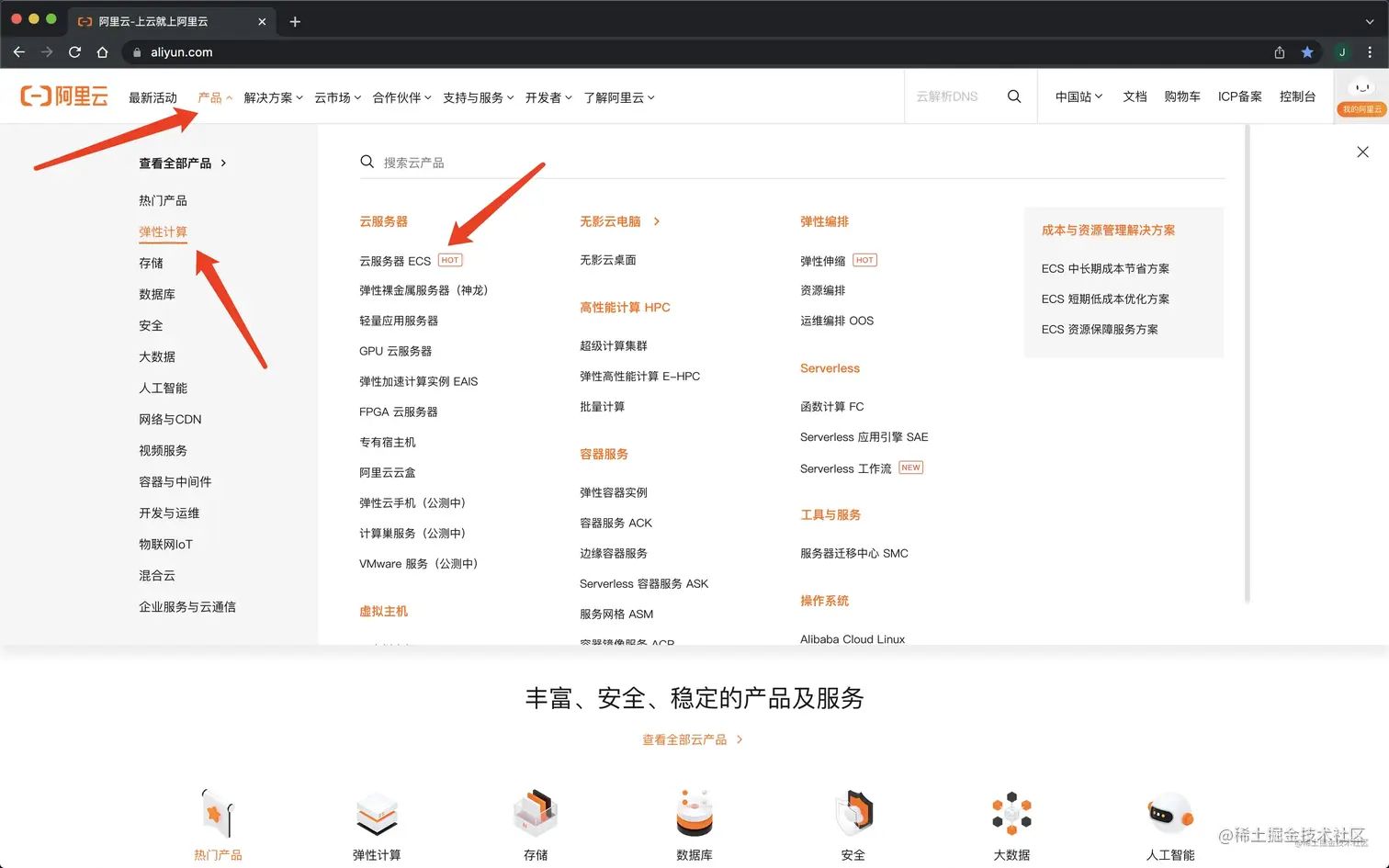Close the products mega menu with the X

[x=1362, y=152]
